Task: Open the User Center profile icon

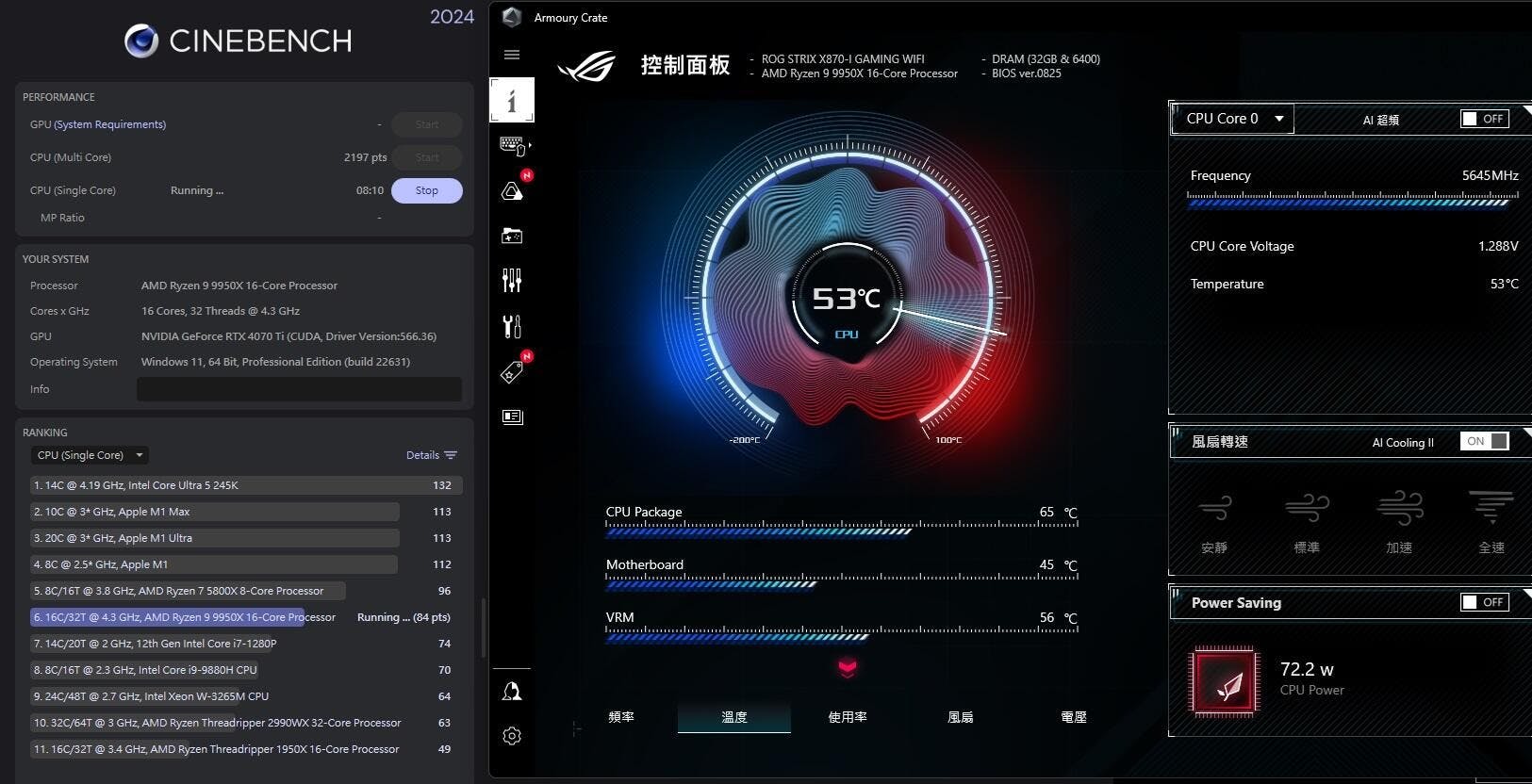Action: pyautogui.click(x=512, y=692)
